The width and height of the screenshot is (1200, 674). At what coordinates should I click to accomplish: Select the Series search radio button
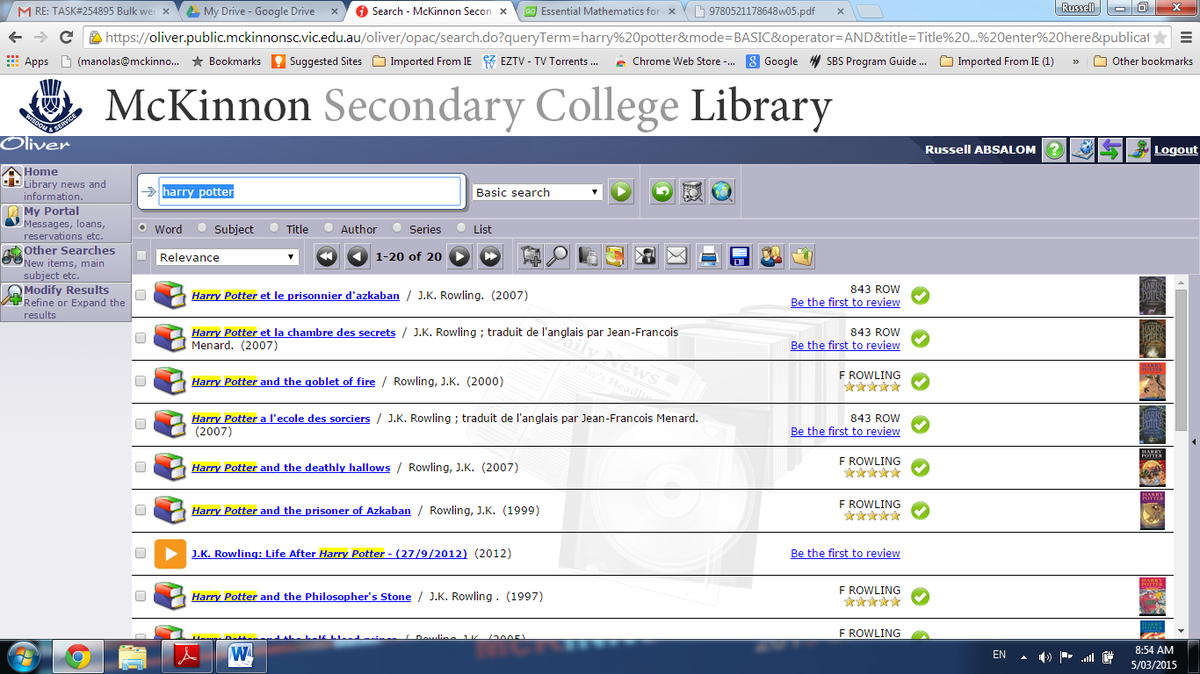point(397,229)
